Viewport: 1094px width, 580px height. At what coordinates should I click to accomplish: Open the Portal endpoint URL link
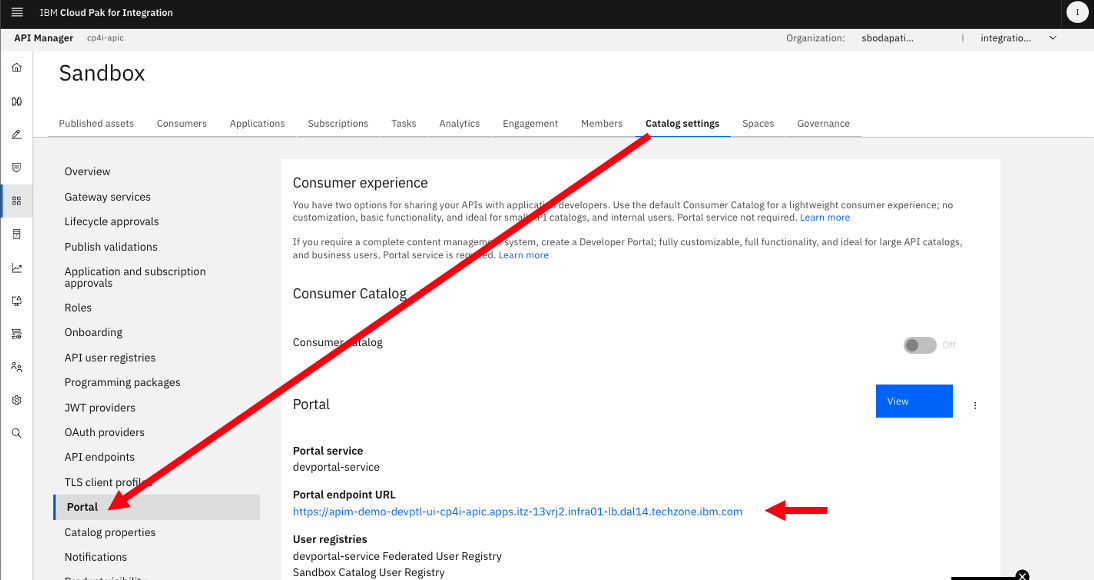point(518,512)
